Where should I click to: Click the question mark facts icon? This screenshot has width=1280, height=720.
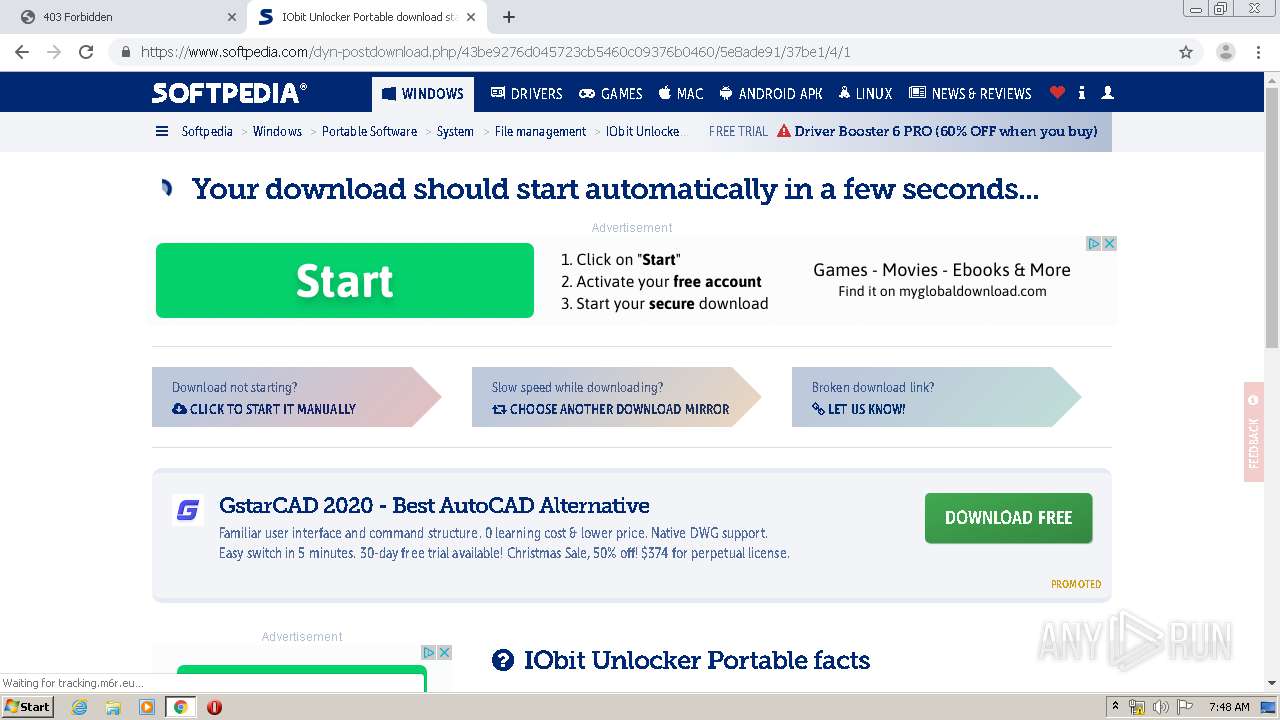503,660
